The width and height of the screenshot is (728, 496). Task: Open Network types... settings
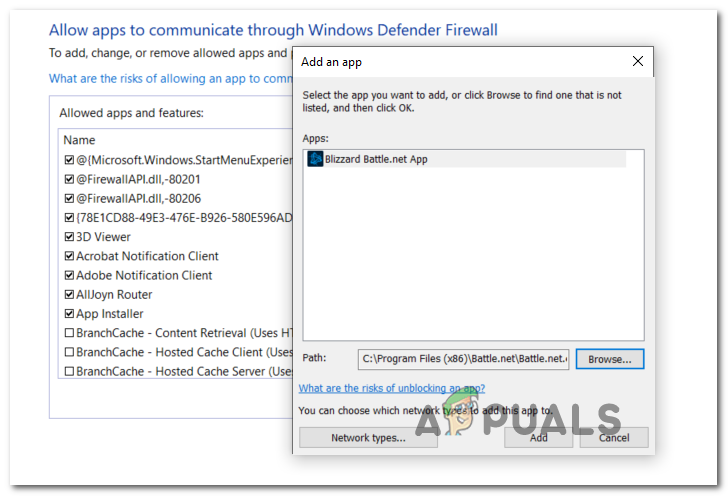click(x=354, y=437)
